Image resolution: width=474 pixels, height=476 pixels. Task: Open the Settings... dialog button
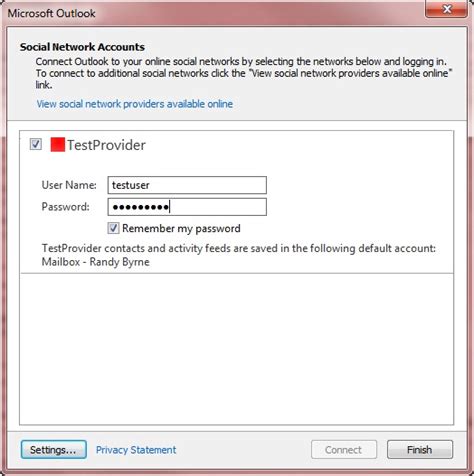click(54, 450)
